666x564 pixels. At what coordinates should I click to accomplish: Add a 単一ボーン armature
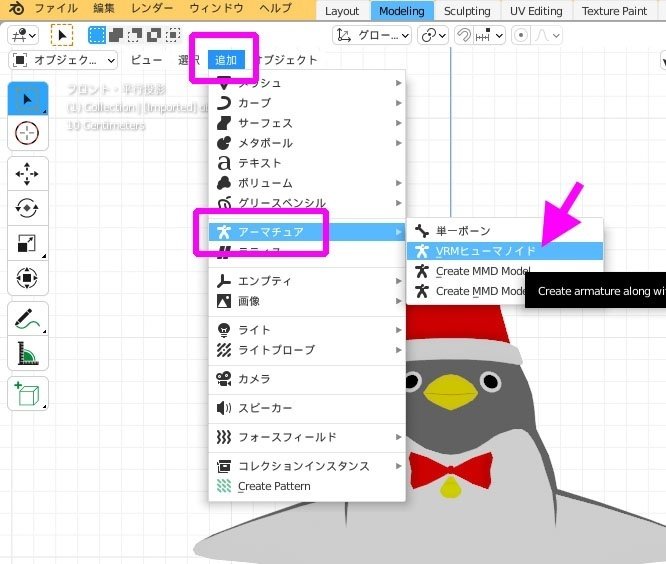tap(505, 231)
